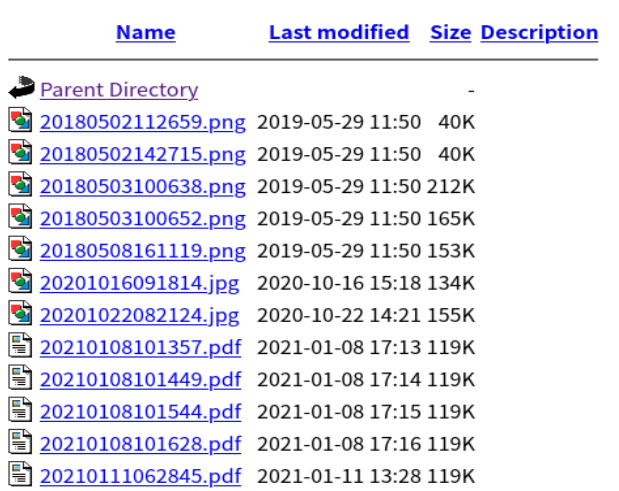619x491 pixels.
Task: Click image icon beside 20180502112659.png
Action: [x=21, y=119]
